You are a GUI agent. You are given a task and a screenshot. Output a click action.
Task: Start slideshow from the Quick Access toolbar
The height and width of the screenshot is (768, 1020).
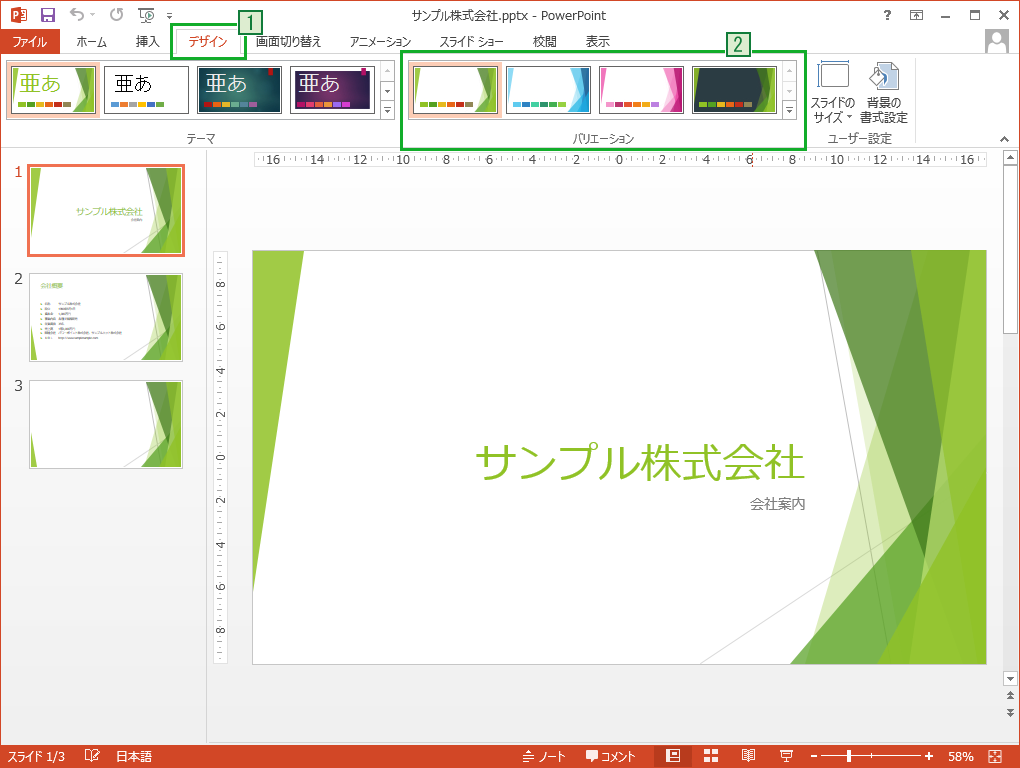point(146,15)
